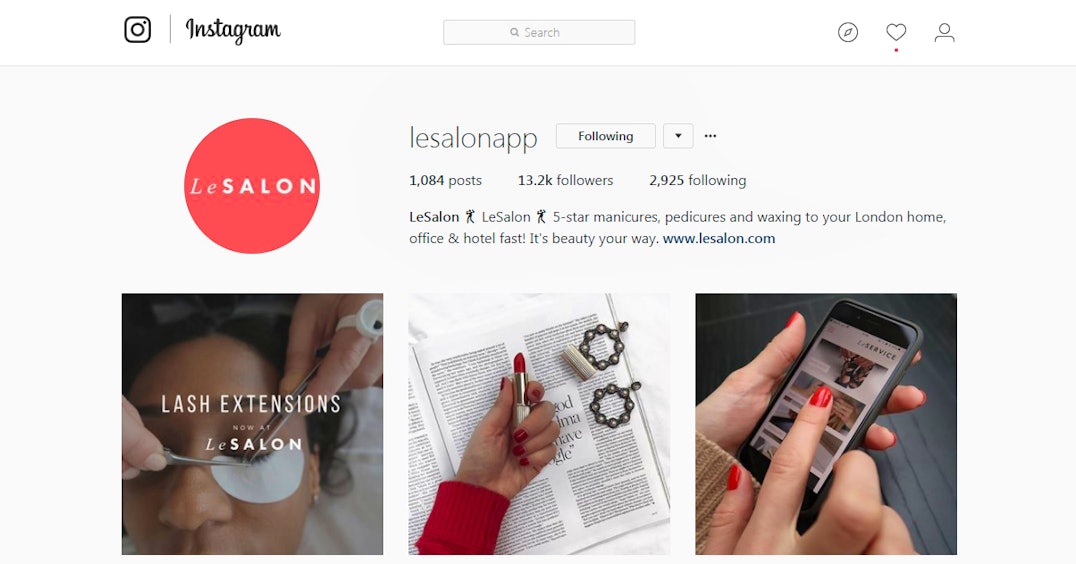Screen dimensions: 1076x564
Task: Click the 1,084 posts count
Action: (x=445, y=180)
